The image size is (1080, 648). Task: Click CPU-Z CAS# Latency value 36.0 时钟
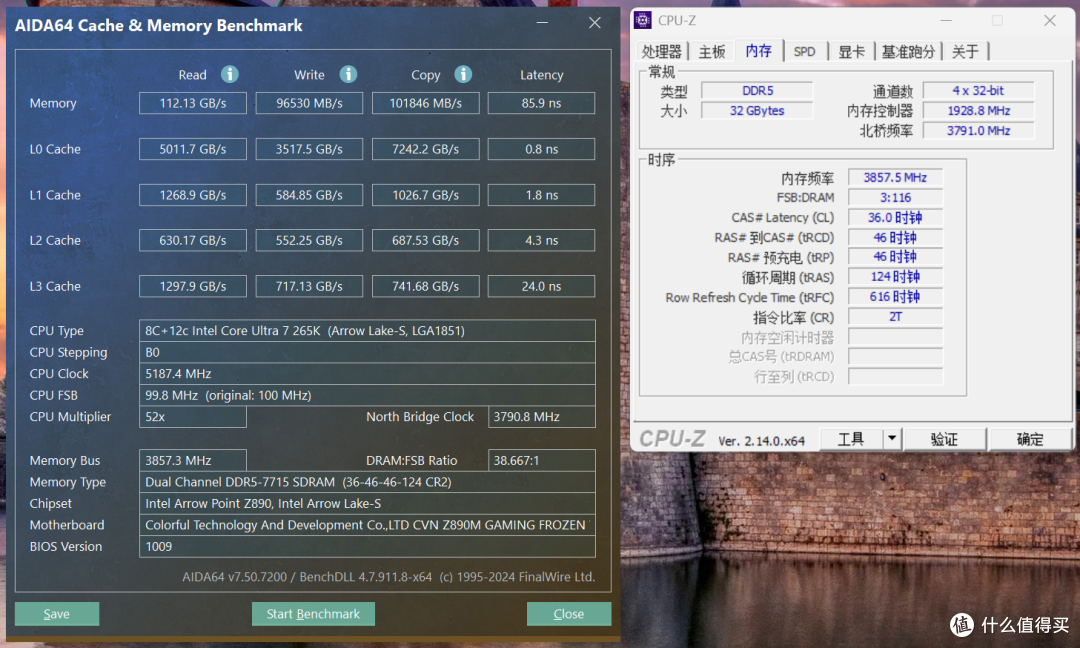pos(895,217)
